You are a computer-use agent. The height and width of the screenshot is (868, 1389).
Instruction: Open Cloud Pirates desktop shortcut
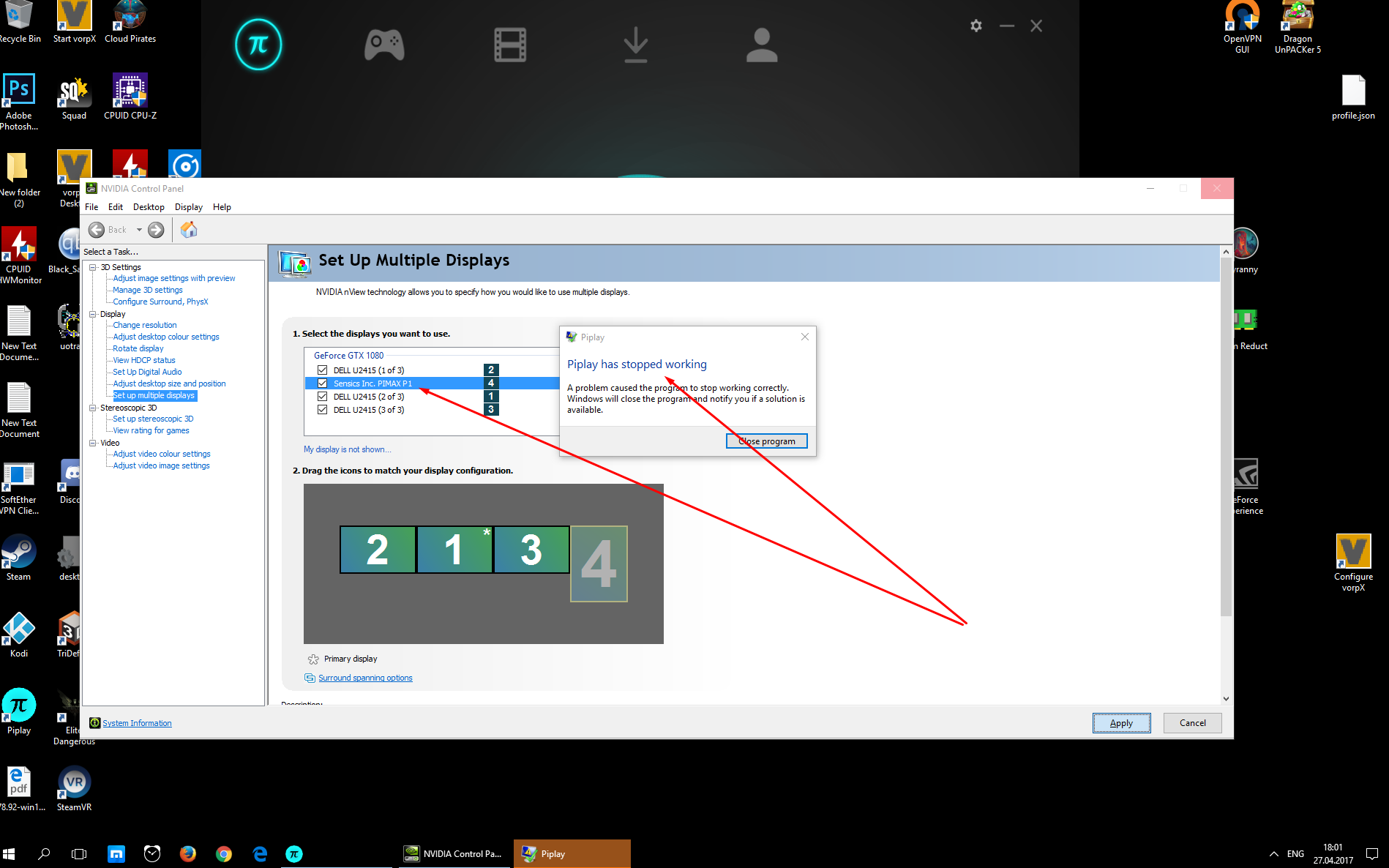tap(130, 22)
